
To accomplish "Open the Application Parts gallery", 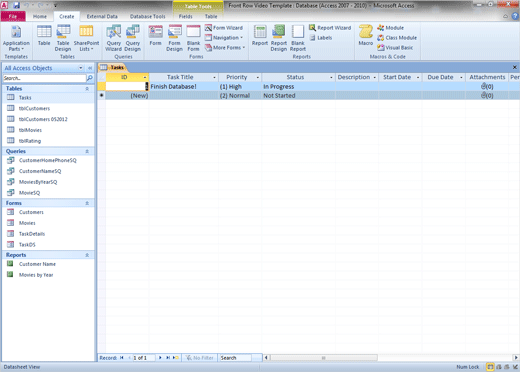I will (16, 38).
